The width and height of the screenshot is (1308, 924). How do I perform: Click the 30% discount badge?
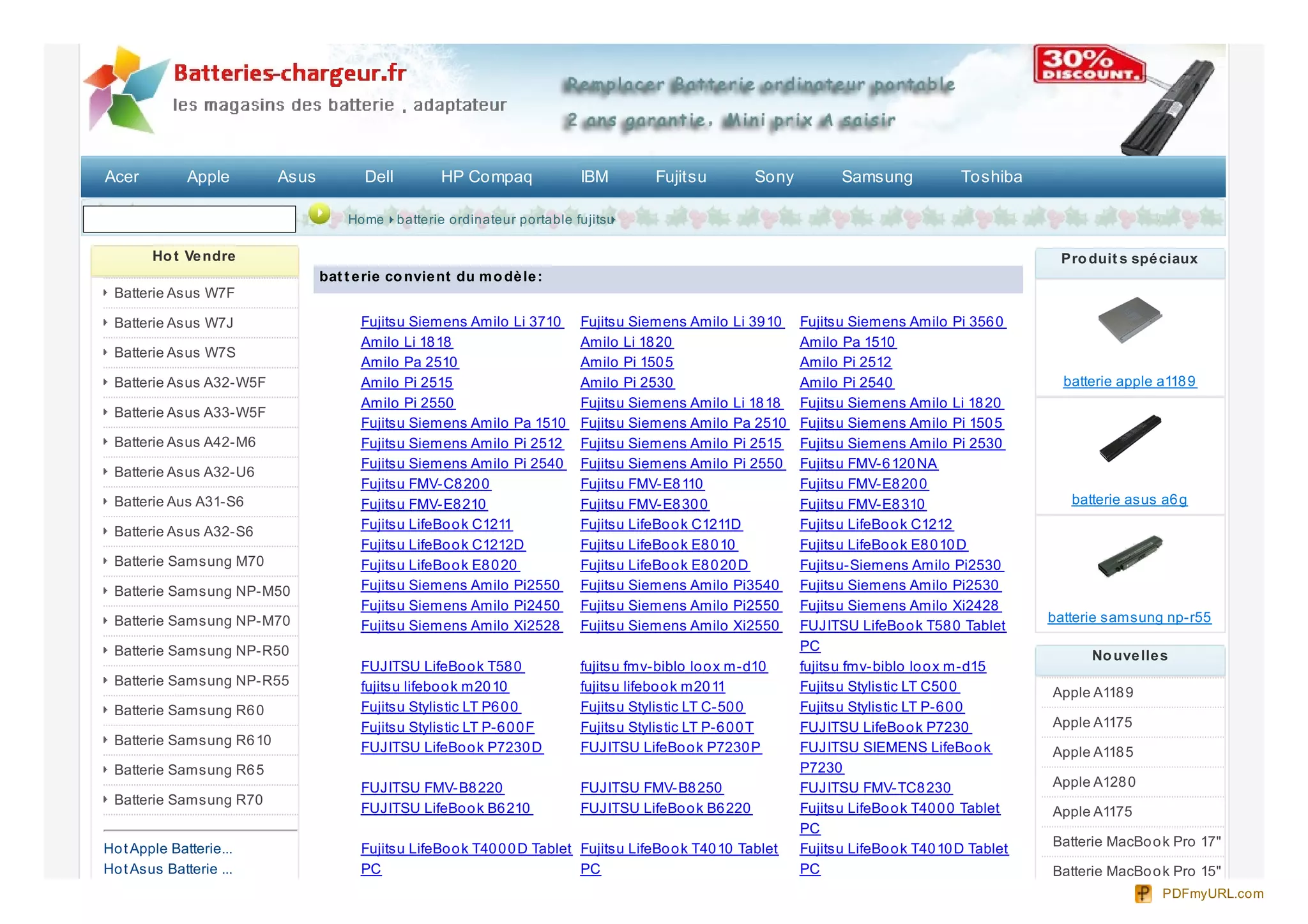(x=1088, y=64)
